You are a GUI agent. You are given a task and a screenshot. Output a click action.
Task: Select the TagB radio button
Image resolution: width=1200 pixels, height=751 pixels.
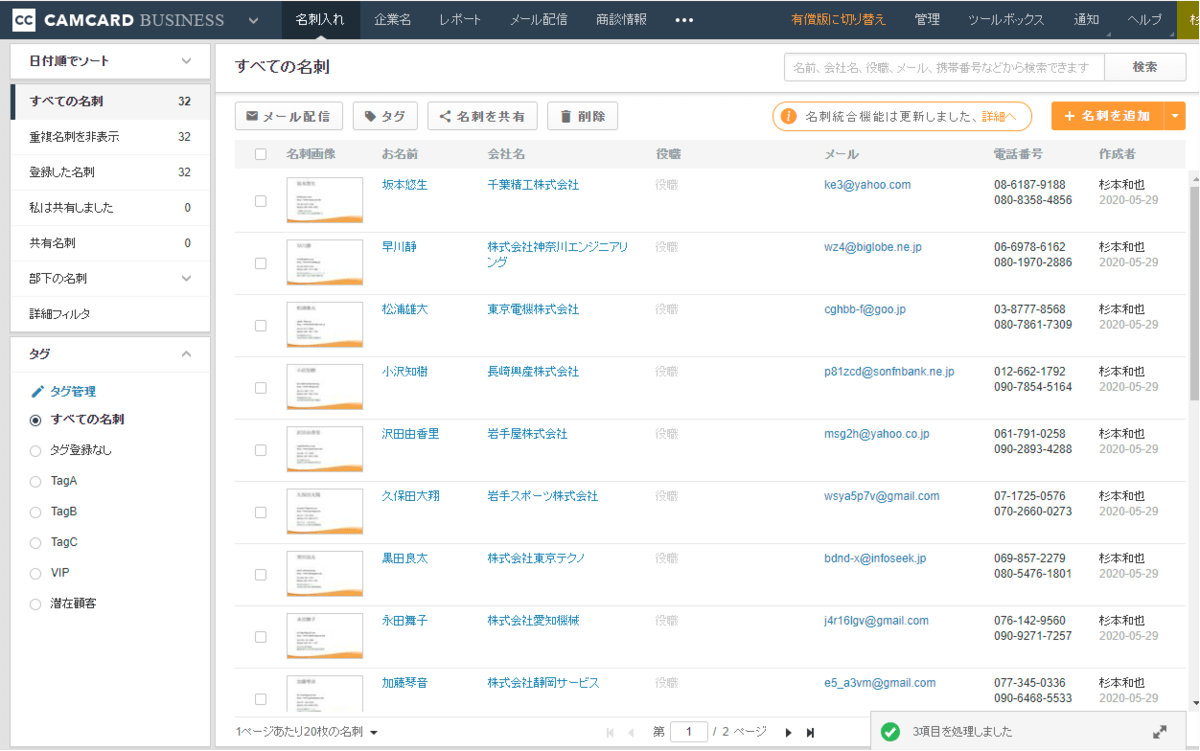[36, 512]
